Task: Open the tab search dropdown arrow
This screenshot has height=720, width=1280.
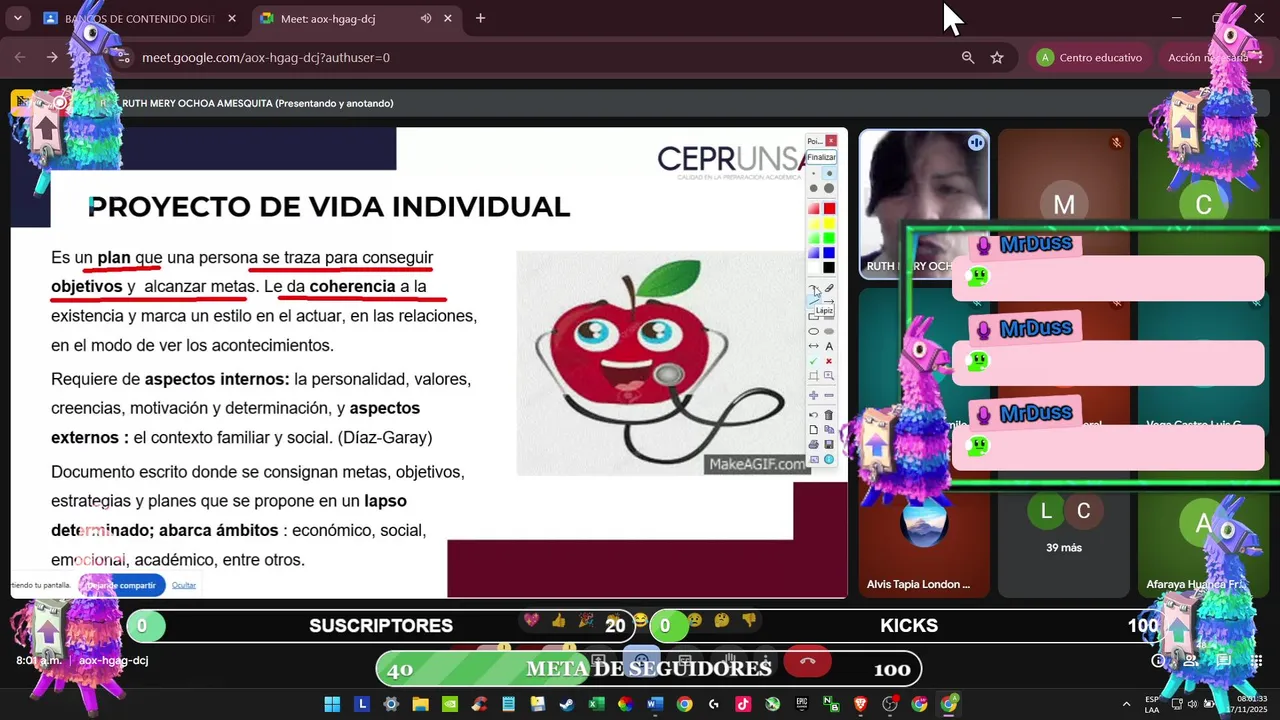Action: pos(17,18)
